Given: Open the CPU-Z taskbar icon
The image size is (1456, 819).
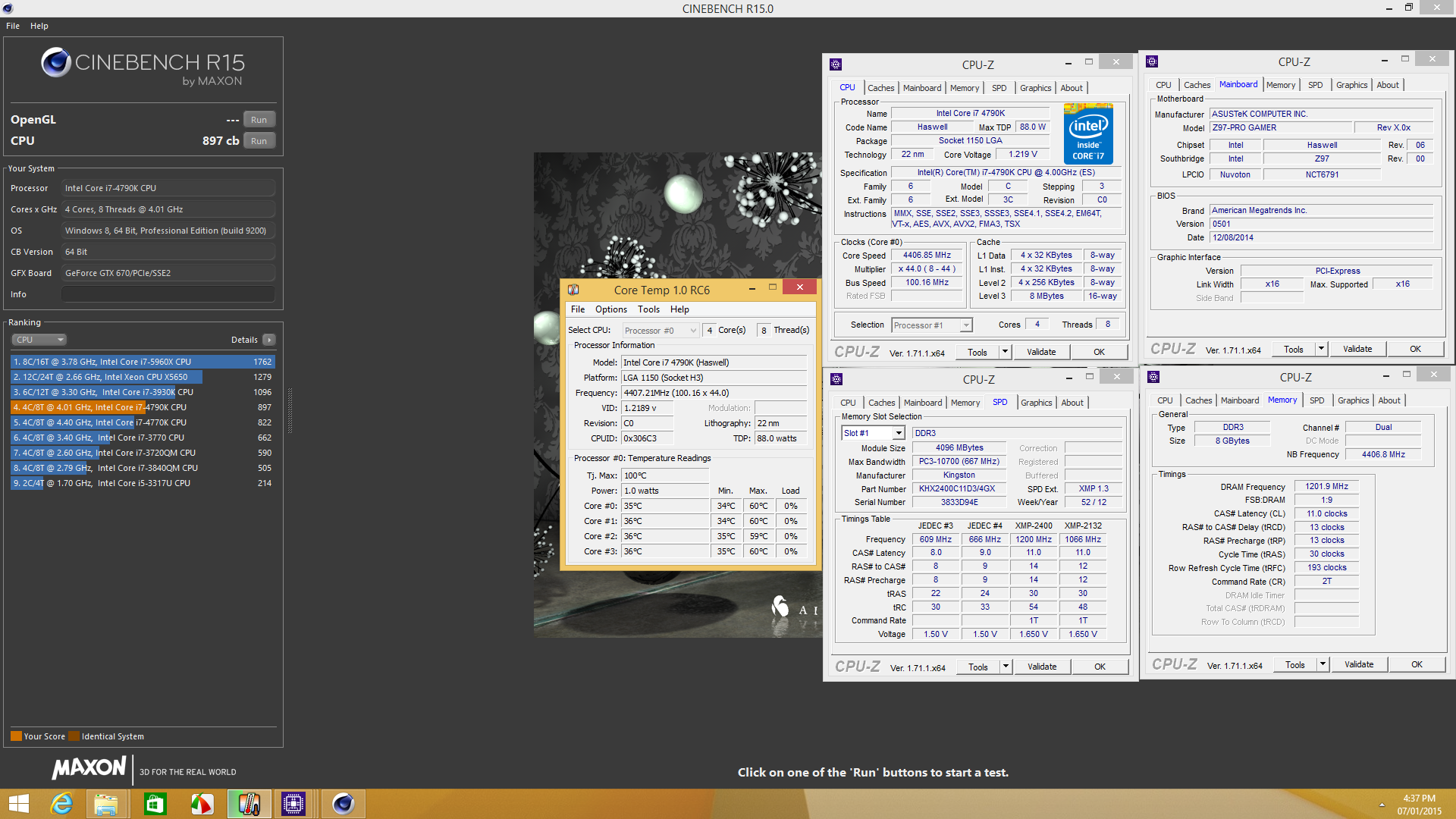Looking at the screenshot, I should pos(293,804).
